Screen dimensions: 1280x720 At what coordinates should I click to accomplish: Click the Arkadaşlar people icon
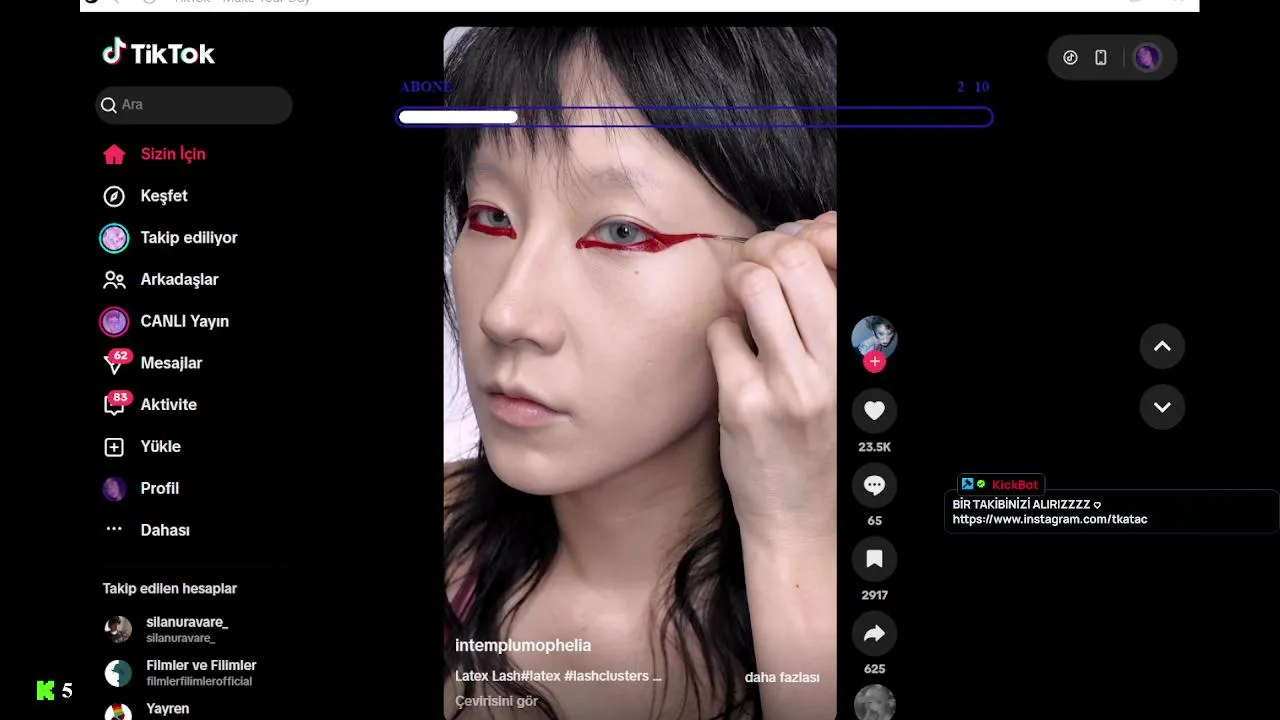click(x=114, y=280)
